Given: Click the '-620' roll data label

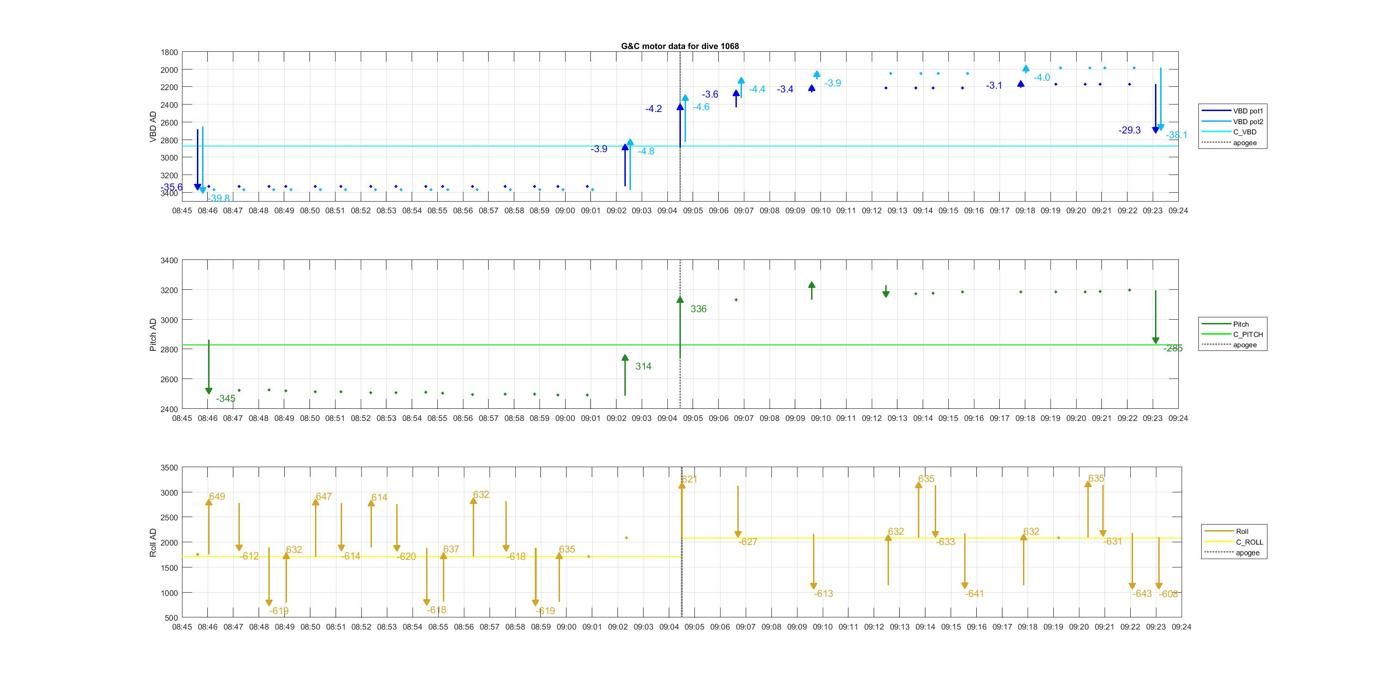Looking at the screenshot, I should [x=406, y=556].
